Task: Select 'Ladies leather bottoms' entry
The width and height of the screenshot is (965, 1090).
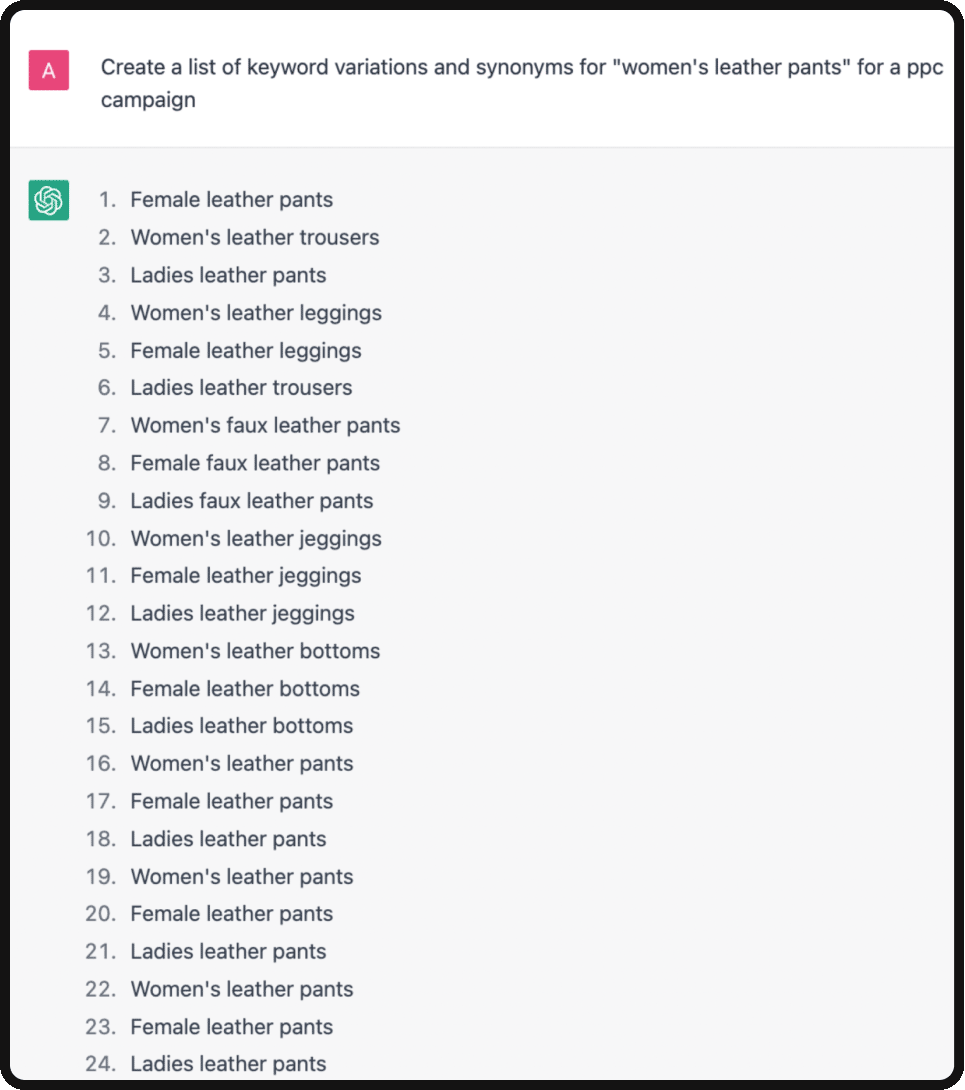Action: coord(241,726)
